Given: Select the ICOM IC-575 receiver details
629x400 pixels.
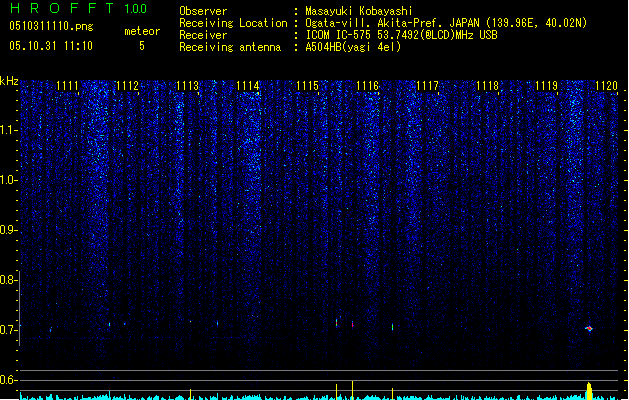Looking at the screenshot, I should (x=402, y=35).
